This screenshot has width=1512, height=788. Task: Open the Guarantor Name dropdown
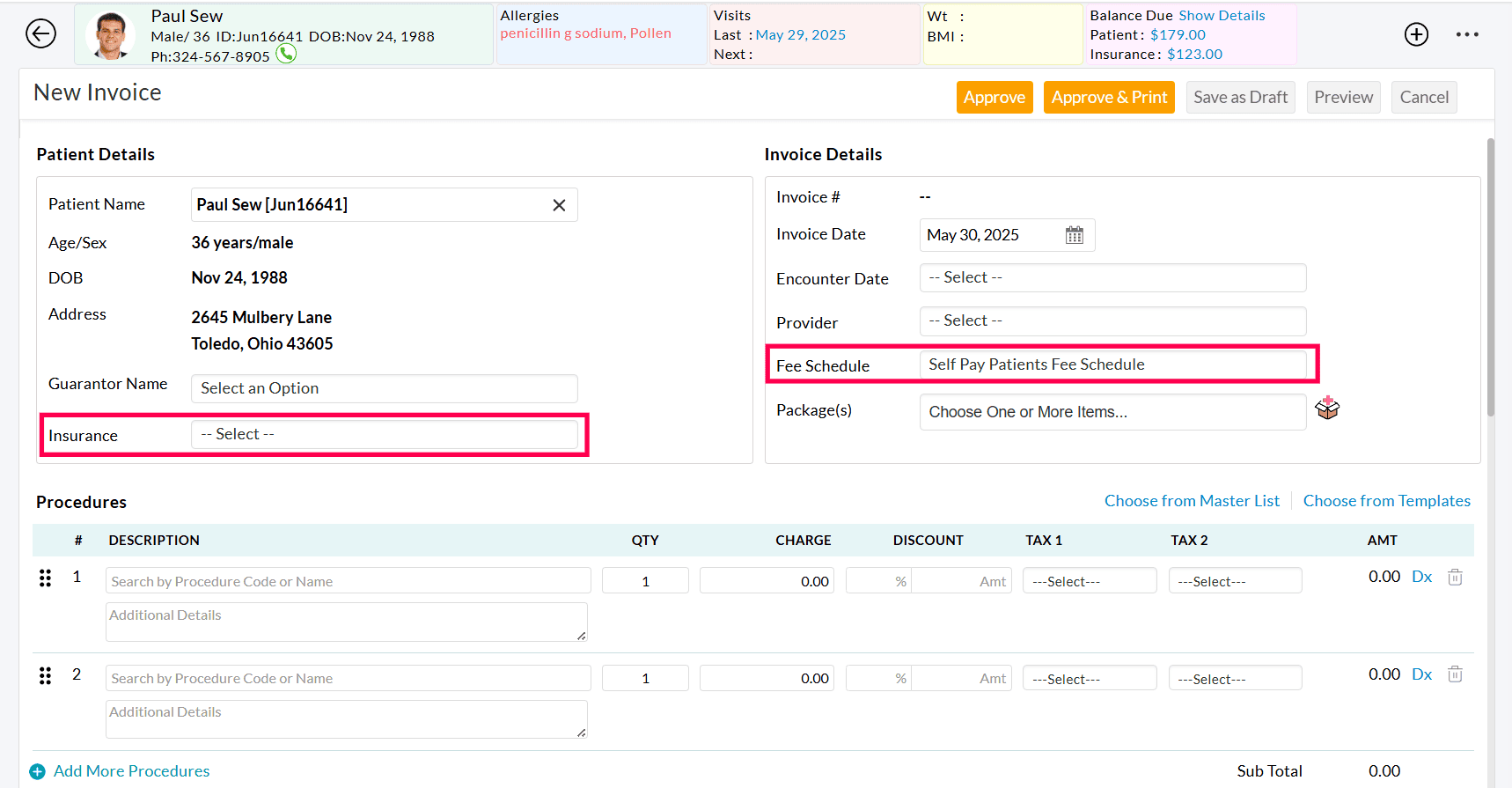[x=384, y=388]
